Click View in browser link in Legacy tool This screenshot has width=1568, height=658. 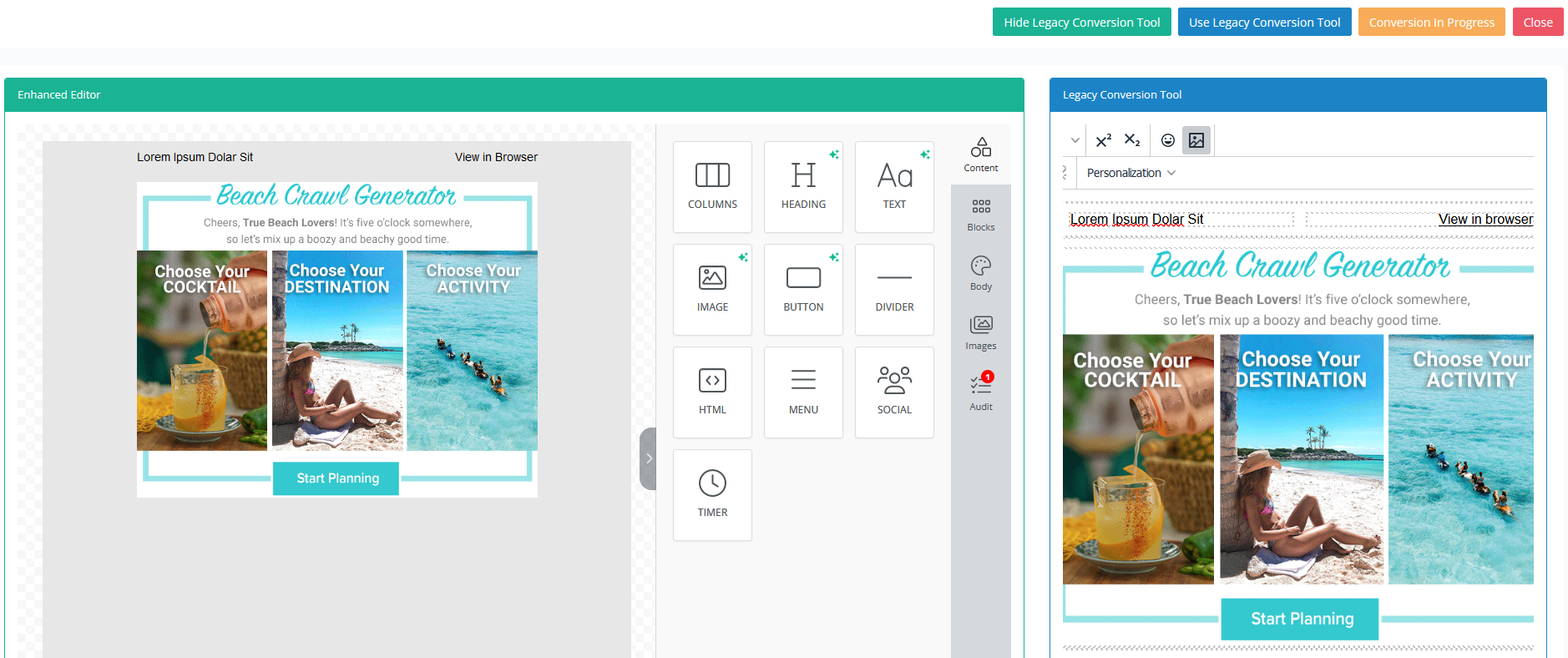tap(1485, 219)
